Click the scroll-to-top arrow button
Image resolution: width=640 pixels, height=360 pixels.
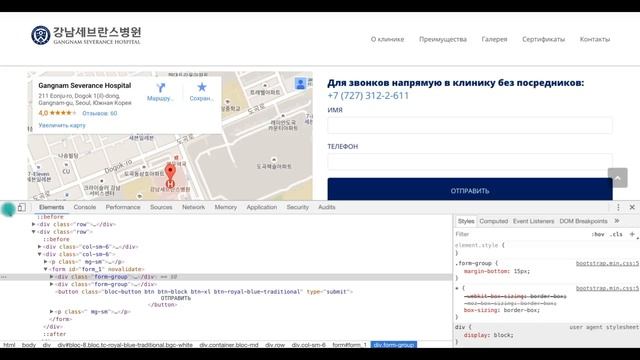coord(618,178)
